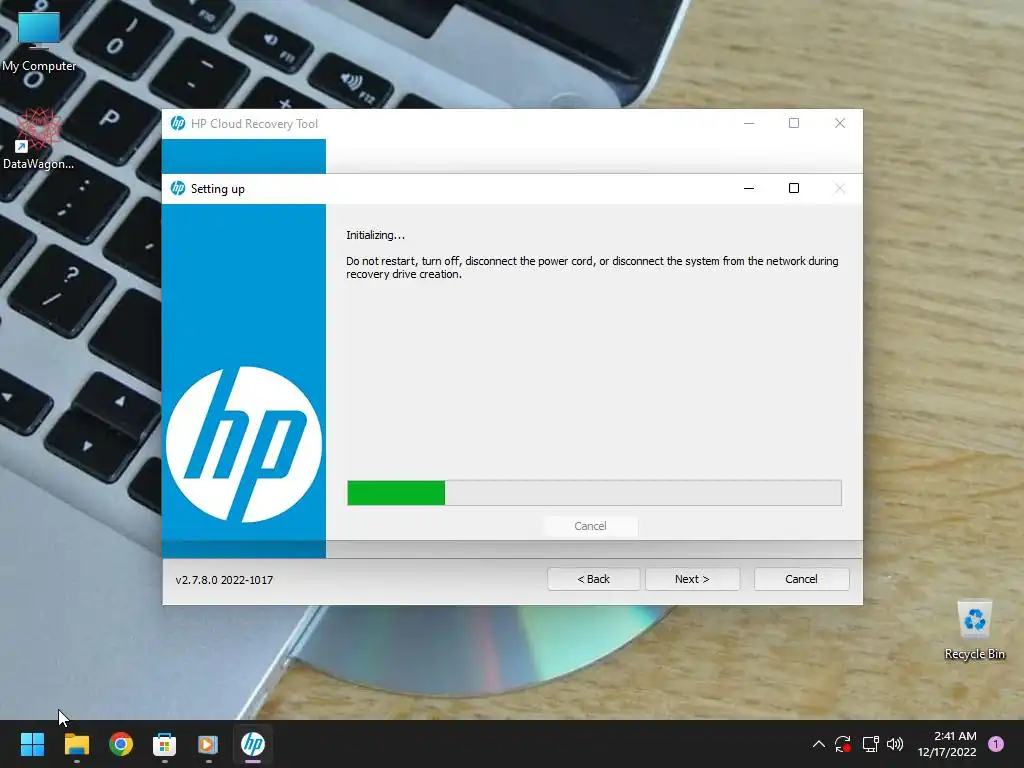
Task: Click the large HP logo in side panel
Action: point(244,444)
